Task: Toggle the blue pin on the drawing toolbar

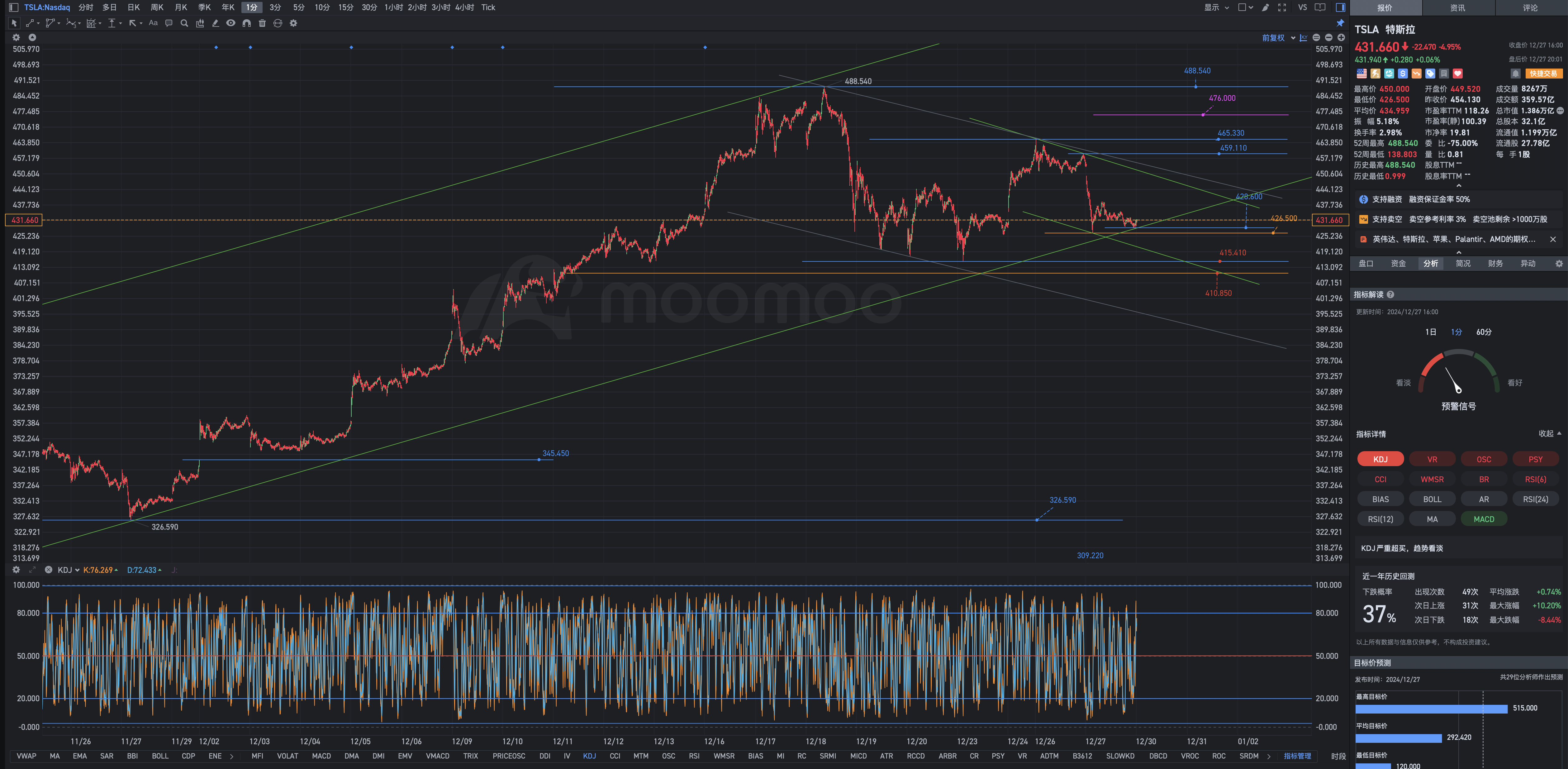Action: [1340, 23]
